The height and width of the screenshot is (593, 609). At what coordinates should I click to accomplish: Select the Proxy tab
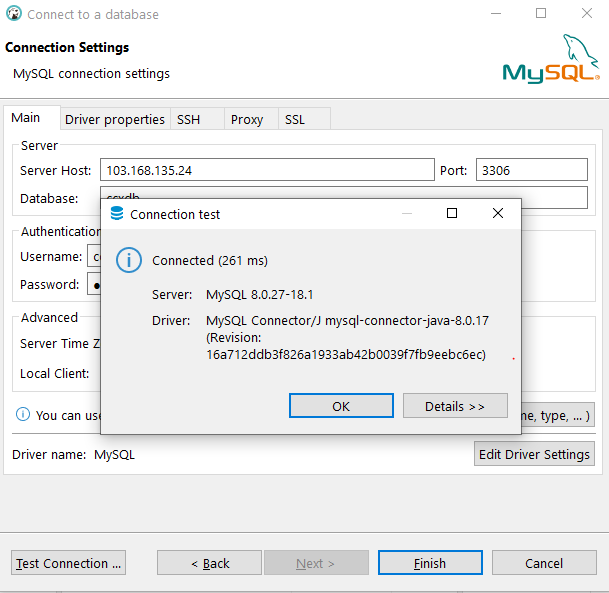pyautogui.click(x=247, y=119)
